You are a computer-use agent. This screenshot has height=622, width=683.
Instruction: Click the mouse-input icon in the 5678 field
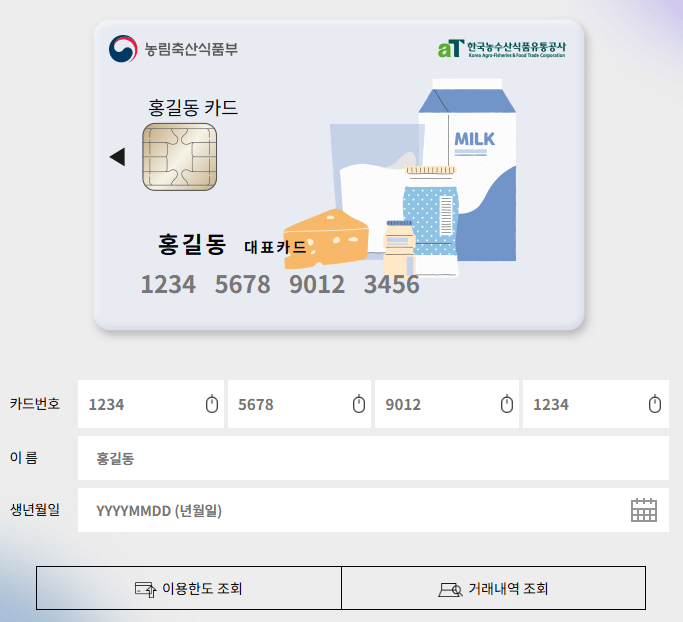click(358, 404)
